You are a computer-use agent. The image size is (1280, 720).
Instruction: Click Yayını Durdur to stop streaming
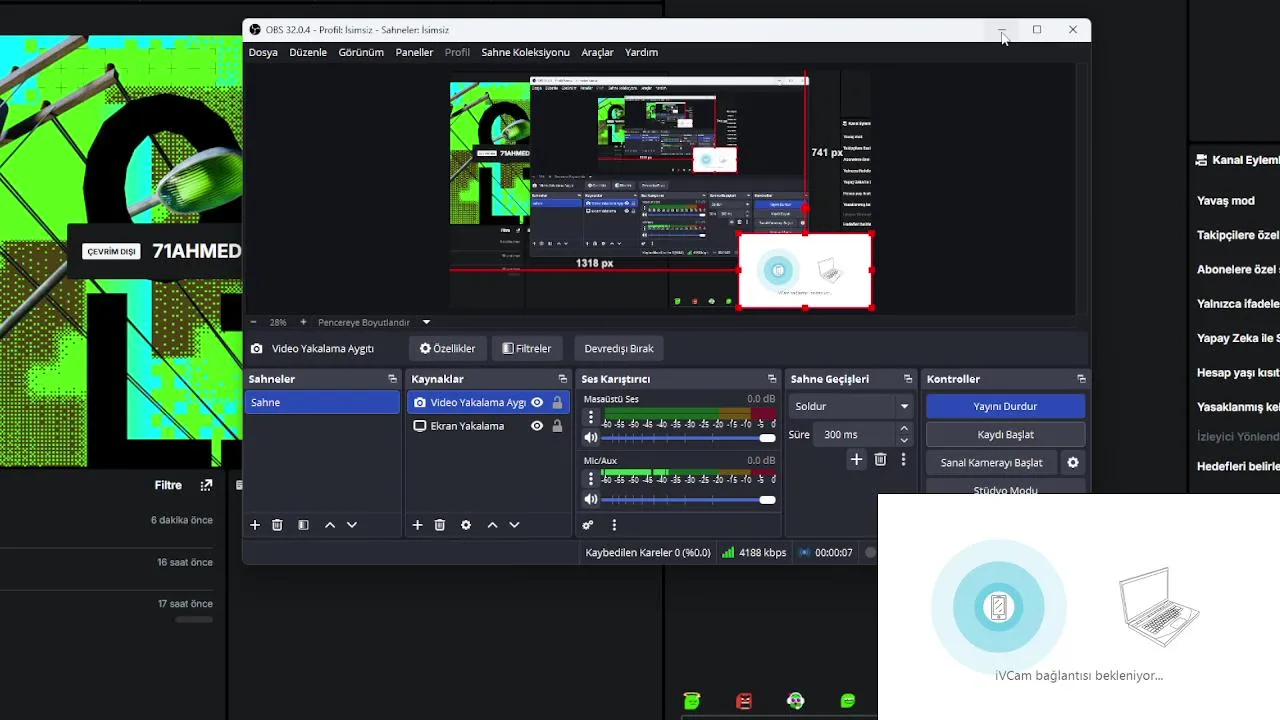(1005, 407)
